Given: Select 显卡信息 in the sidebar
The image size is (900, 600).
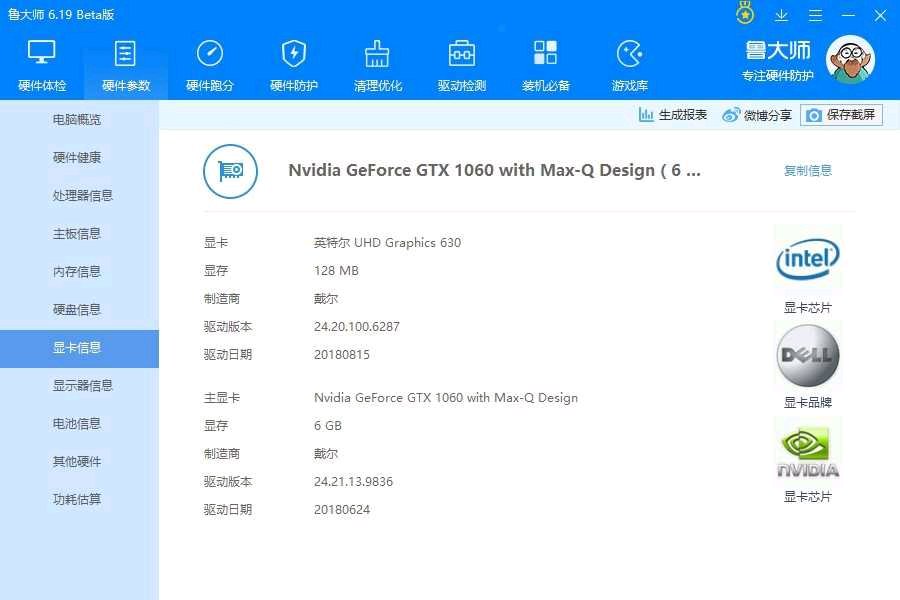Looking at the screenshot, I should pyautogui.click(x=79, y=348).
